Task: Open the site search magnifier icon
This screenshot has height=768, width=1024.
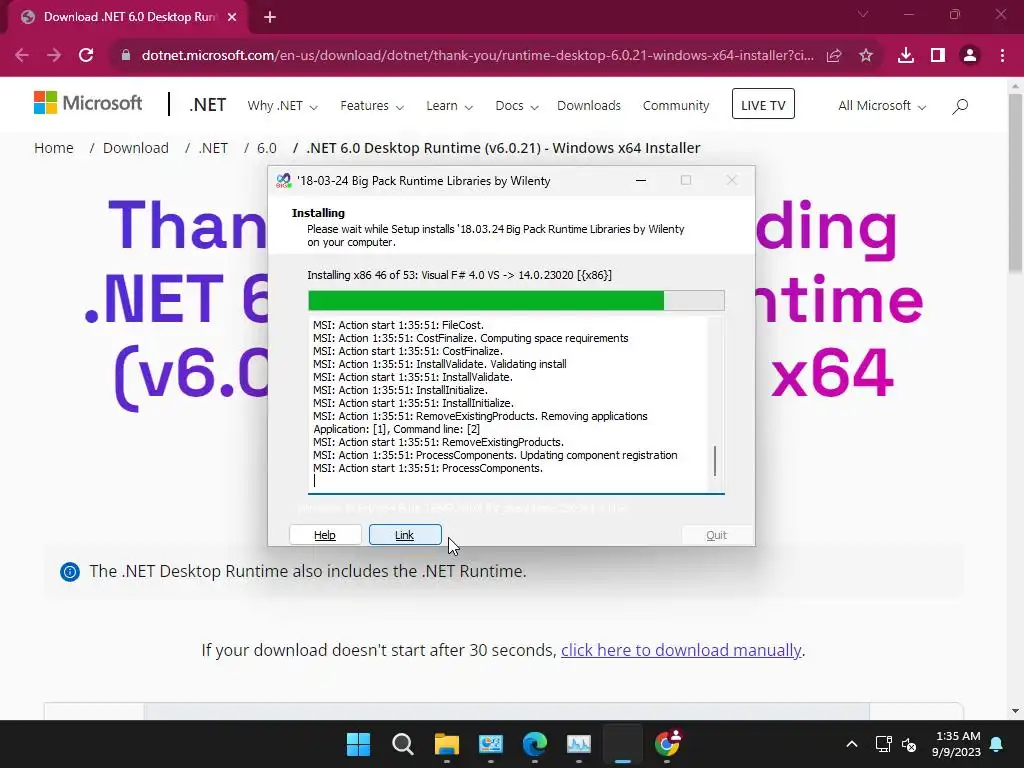Action: [960, 106]
